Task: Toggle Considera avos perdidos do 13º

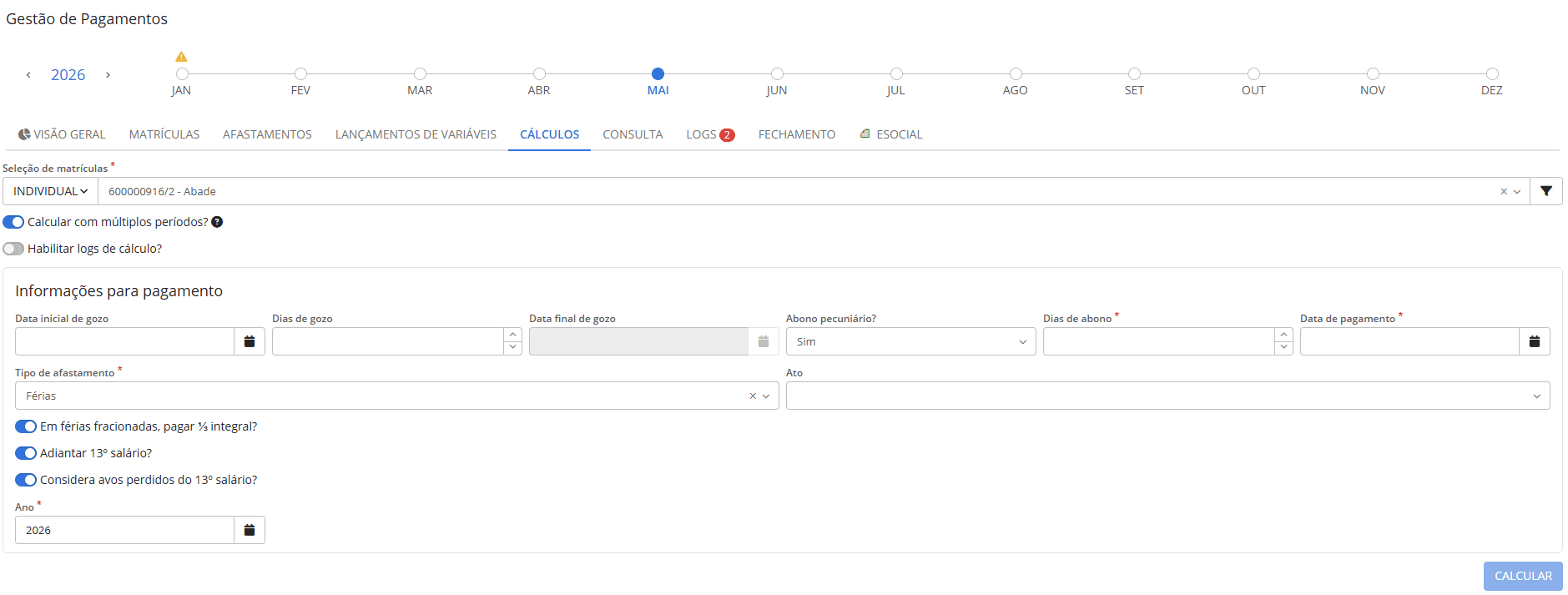Action: [x=26, y=480]
